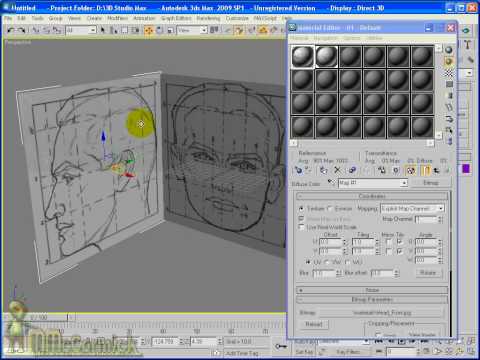Click the Undo arrow in main toolbar
This screenshot has width=480, height=360.
coord(11,30)
